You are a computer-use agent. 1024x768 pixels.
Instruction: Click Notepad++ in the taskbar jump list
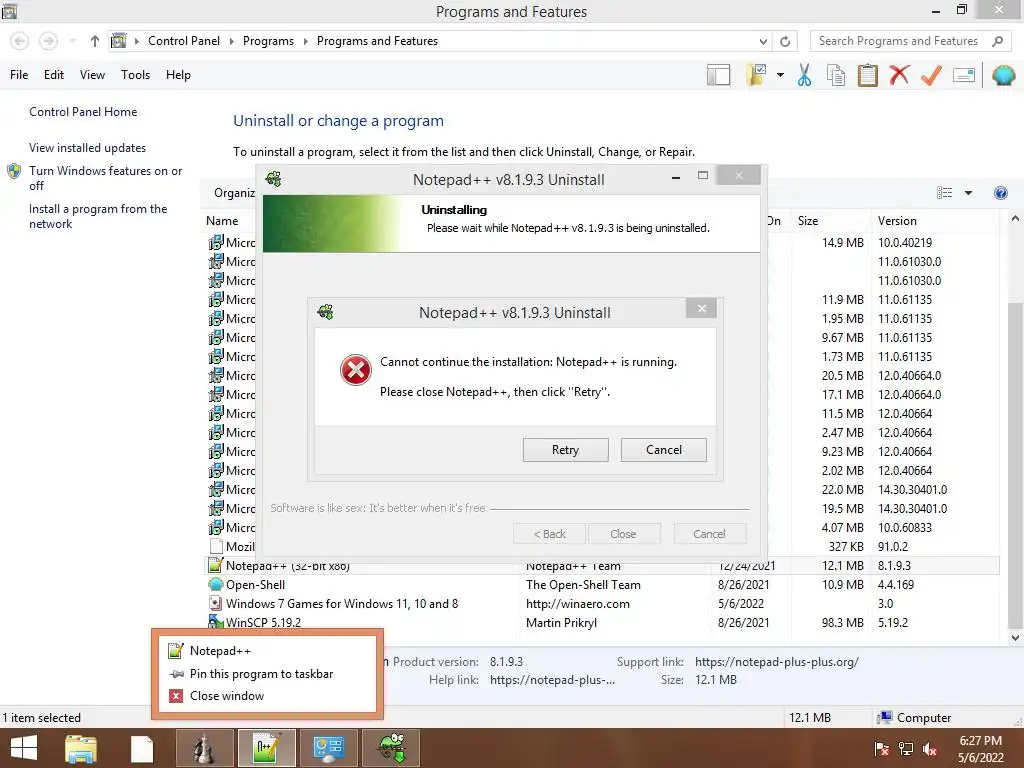266,650
